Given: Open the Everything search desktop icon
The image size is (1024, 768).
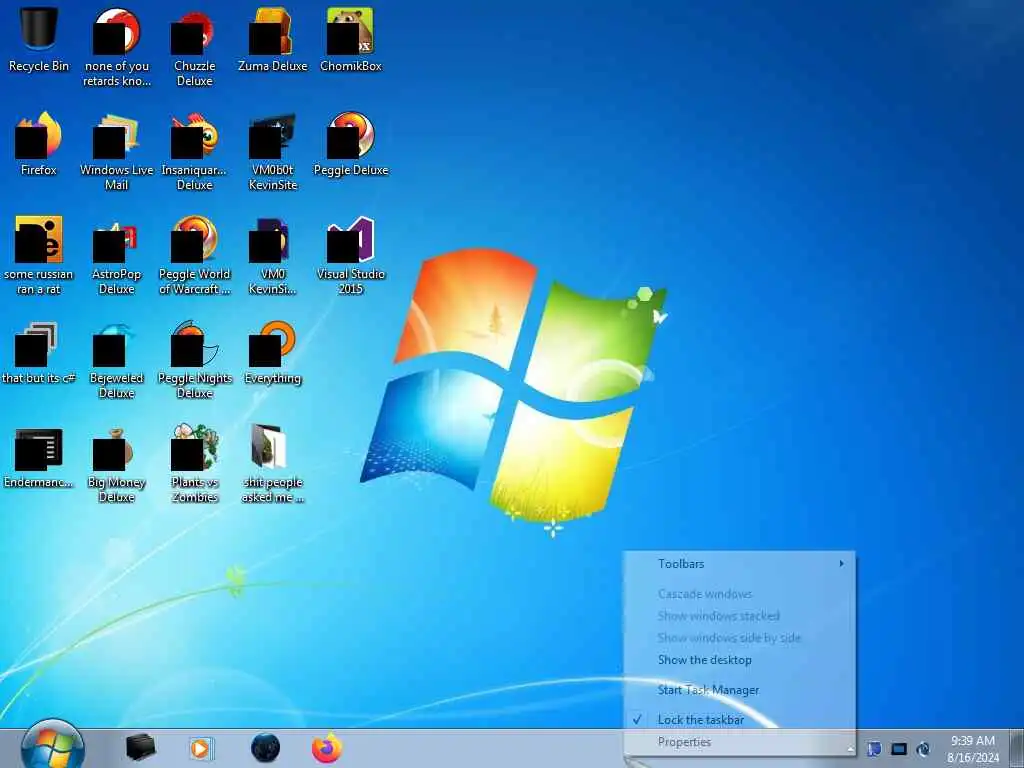Looking at the screenshot, I should [x=272, y=352].
